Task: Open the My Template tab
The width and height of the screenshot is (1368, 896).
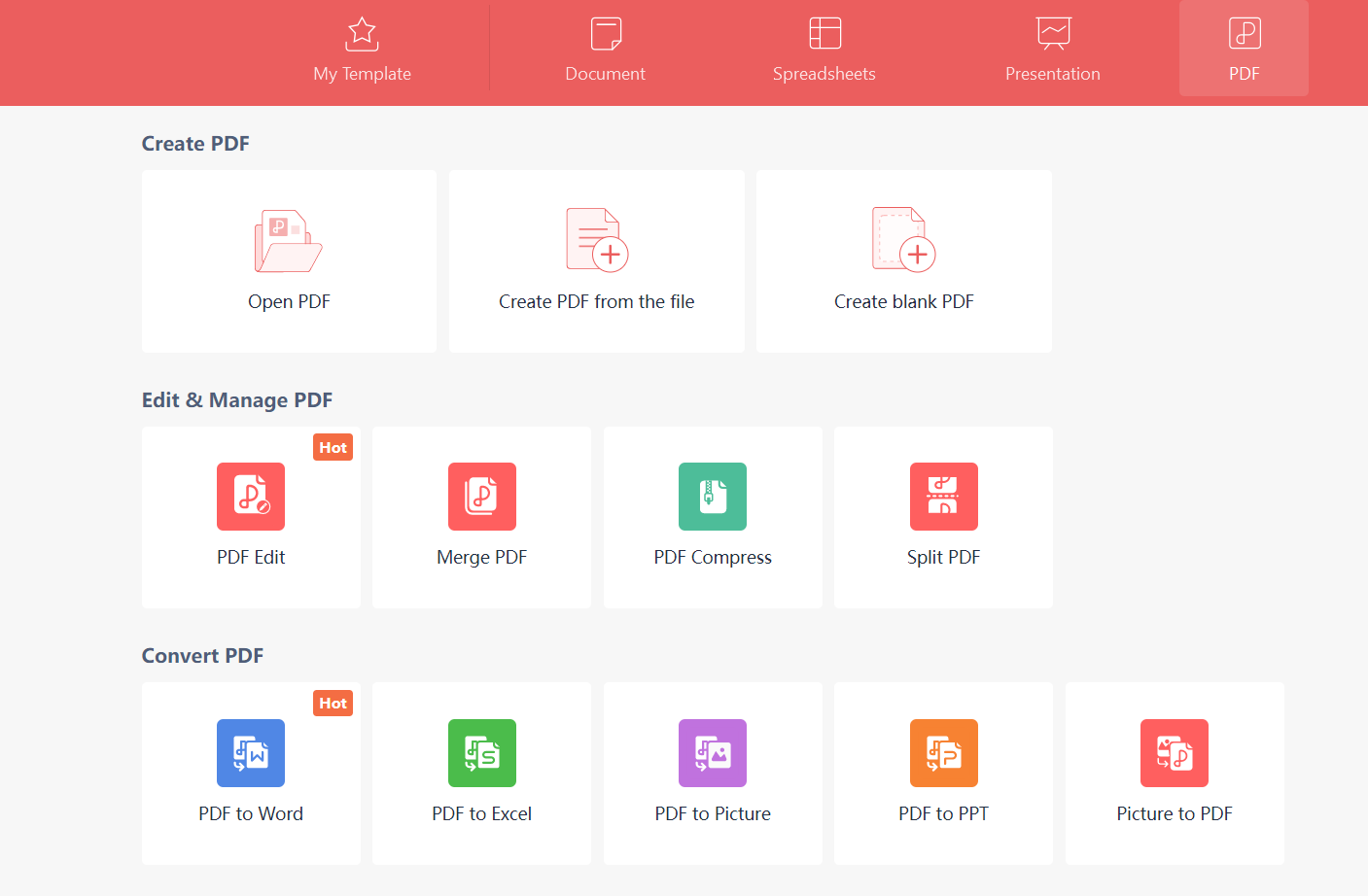Action: tap(362, 49)
